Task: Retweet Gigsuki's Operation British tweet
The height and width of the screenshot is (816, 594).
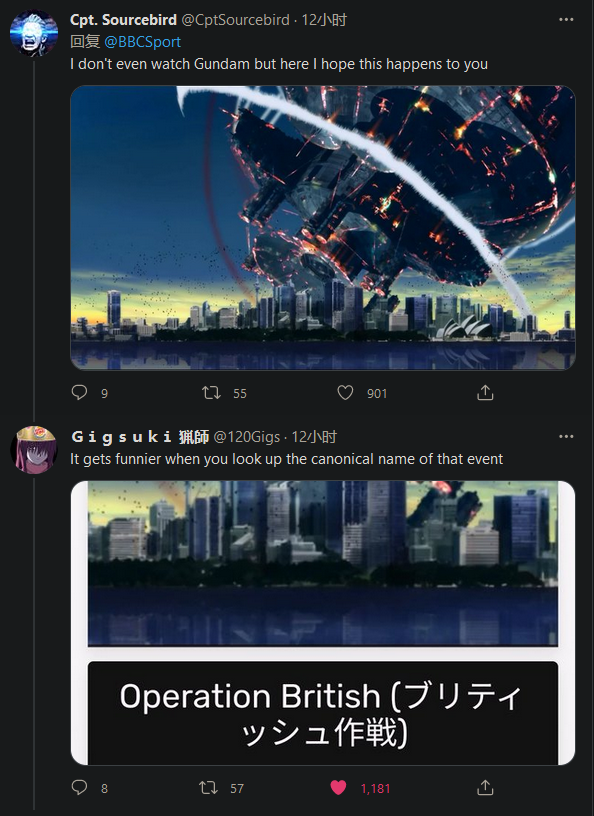Action: 209,787
